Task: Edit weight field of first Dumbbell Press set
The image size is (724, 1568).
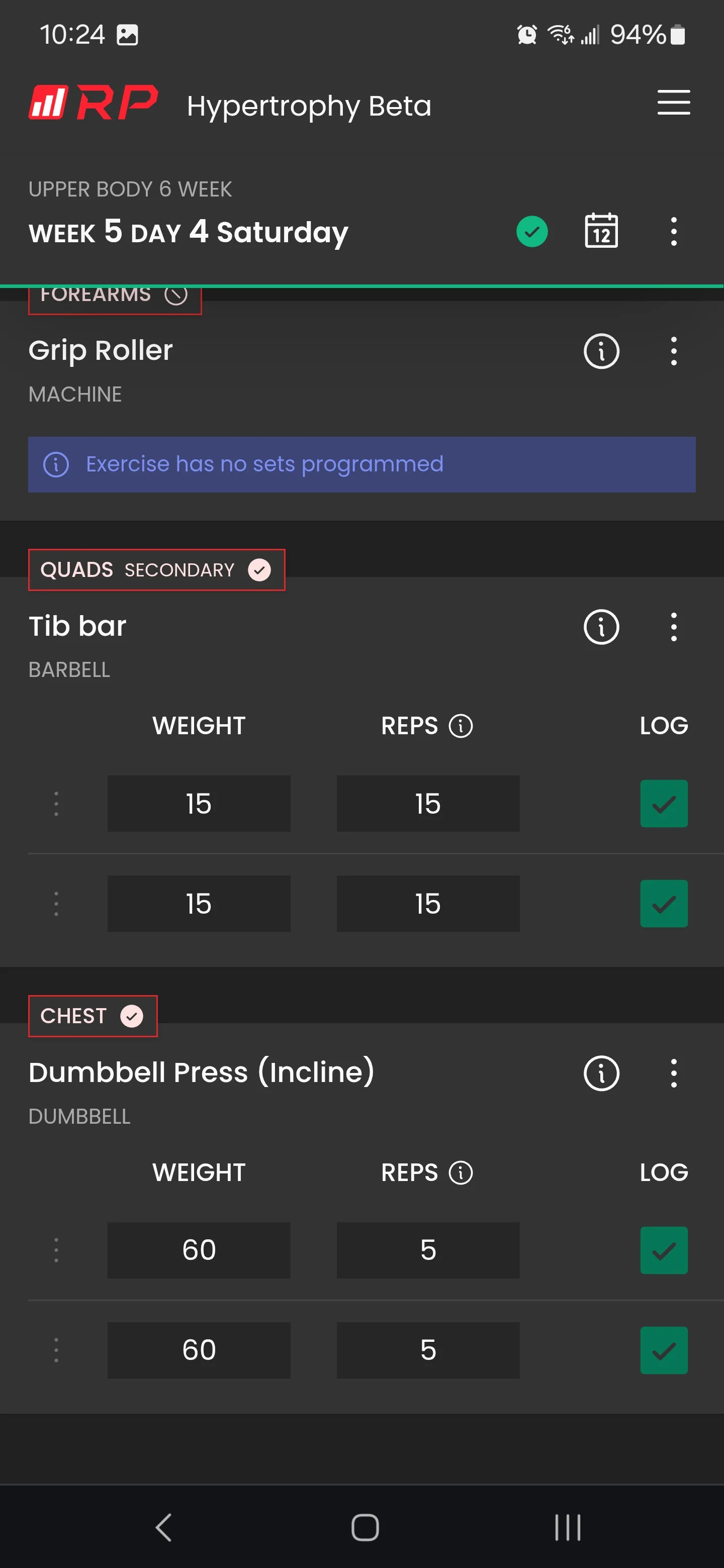Action: pos(199,1250)
